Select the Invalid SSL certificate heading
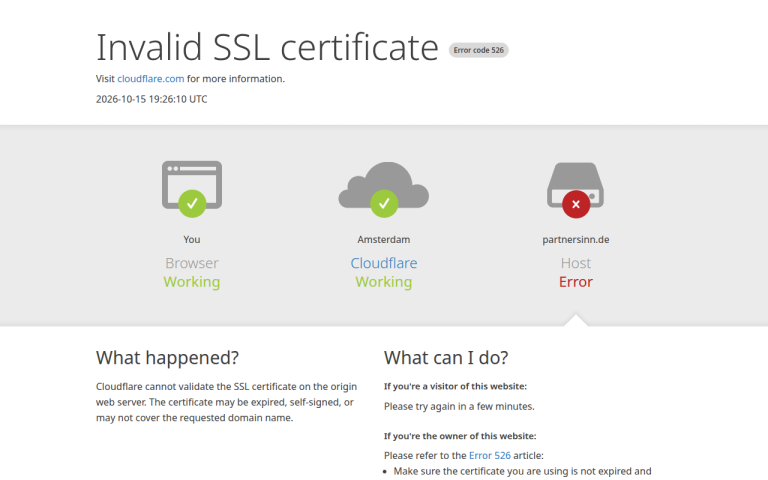This screenshot has height=480, width=768. tap(267, 48)
